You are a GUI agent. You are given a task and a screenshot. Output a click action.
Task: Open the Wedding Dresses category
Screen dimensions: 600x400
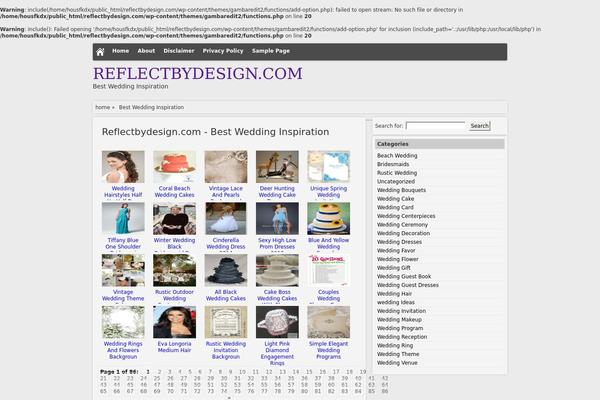(399, 242)
